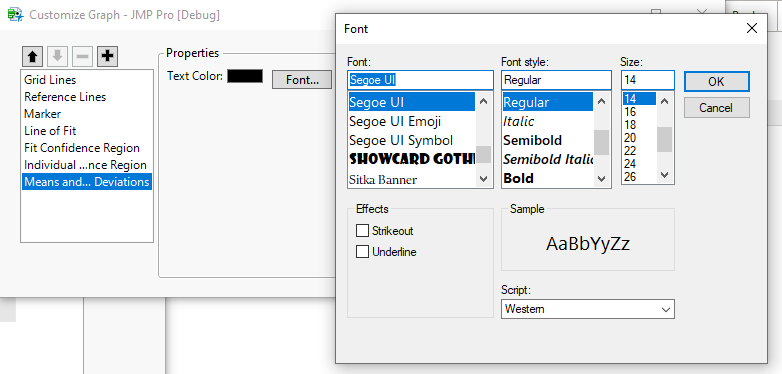
Task: Click the Size input field
Action: (648, 80)
